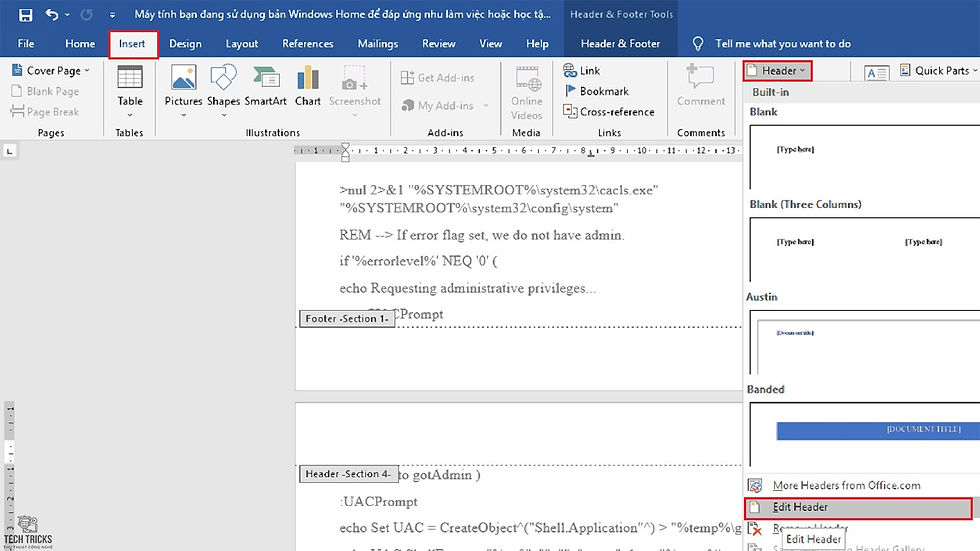The width and height of the screenshot is (980, 551).
Task: Click the line 'REM --> If error flag set'
Action: coord(482,235)
